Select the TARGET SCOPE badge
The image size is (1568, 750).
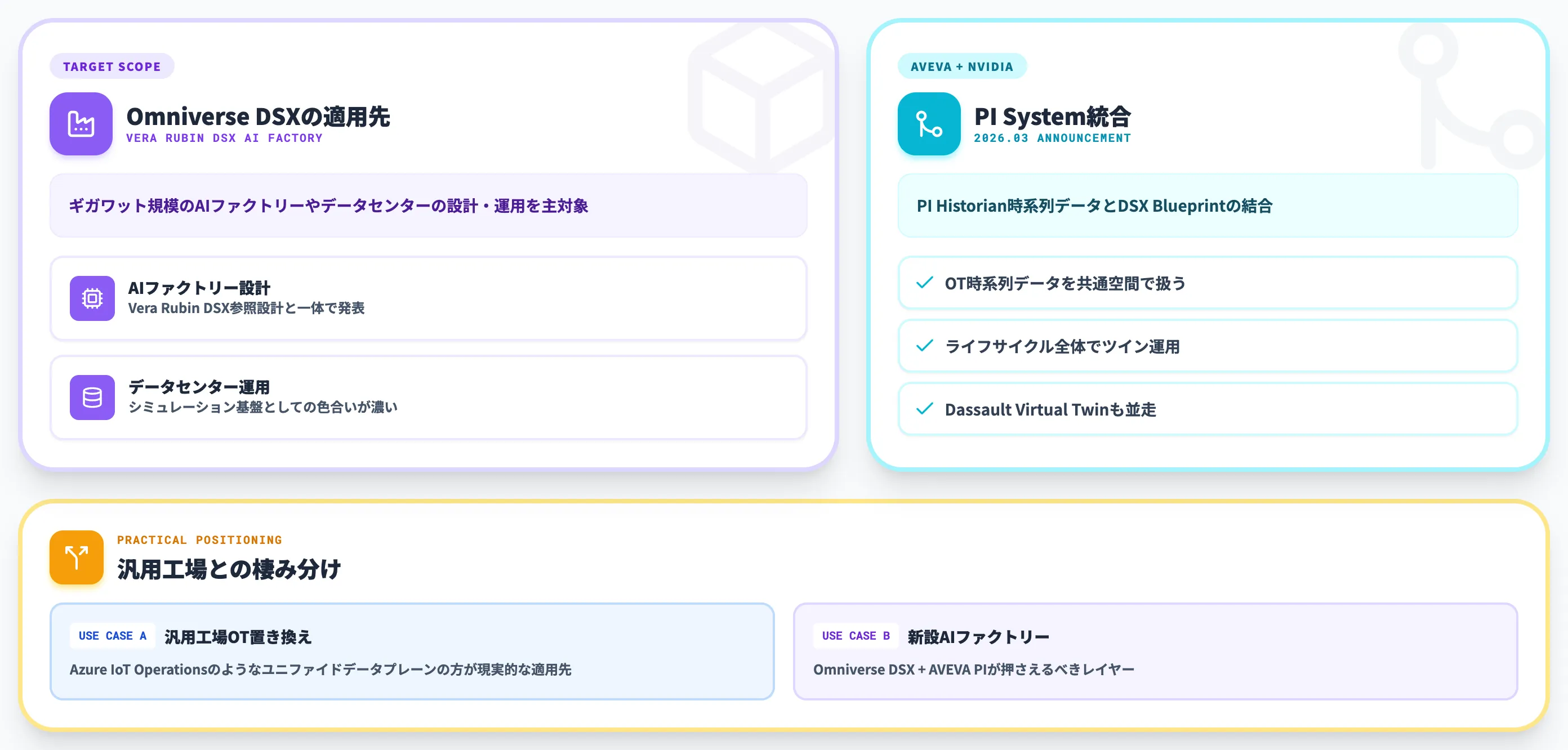pos(112,66)
